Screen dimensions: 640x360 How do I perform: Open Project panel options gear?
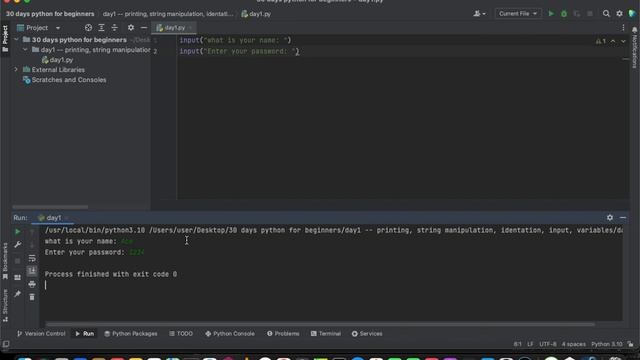[131, 28]
